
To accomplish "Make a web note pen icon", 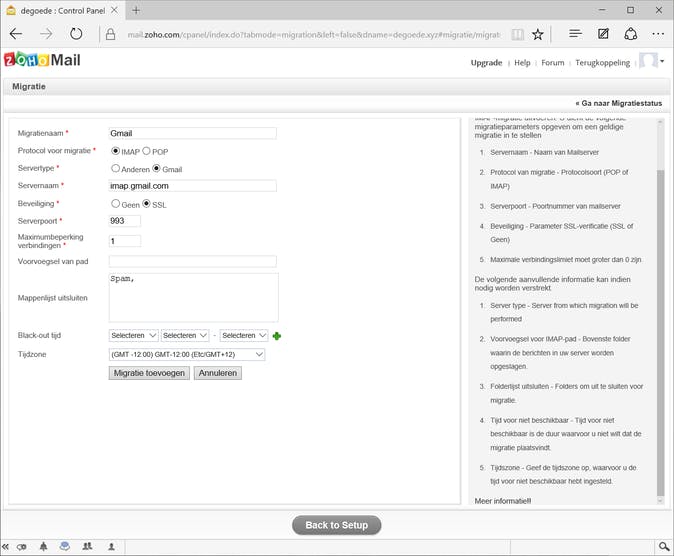I will tap(603, 34).
